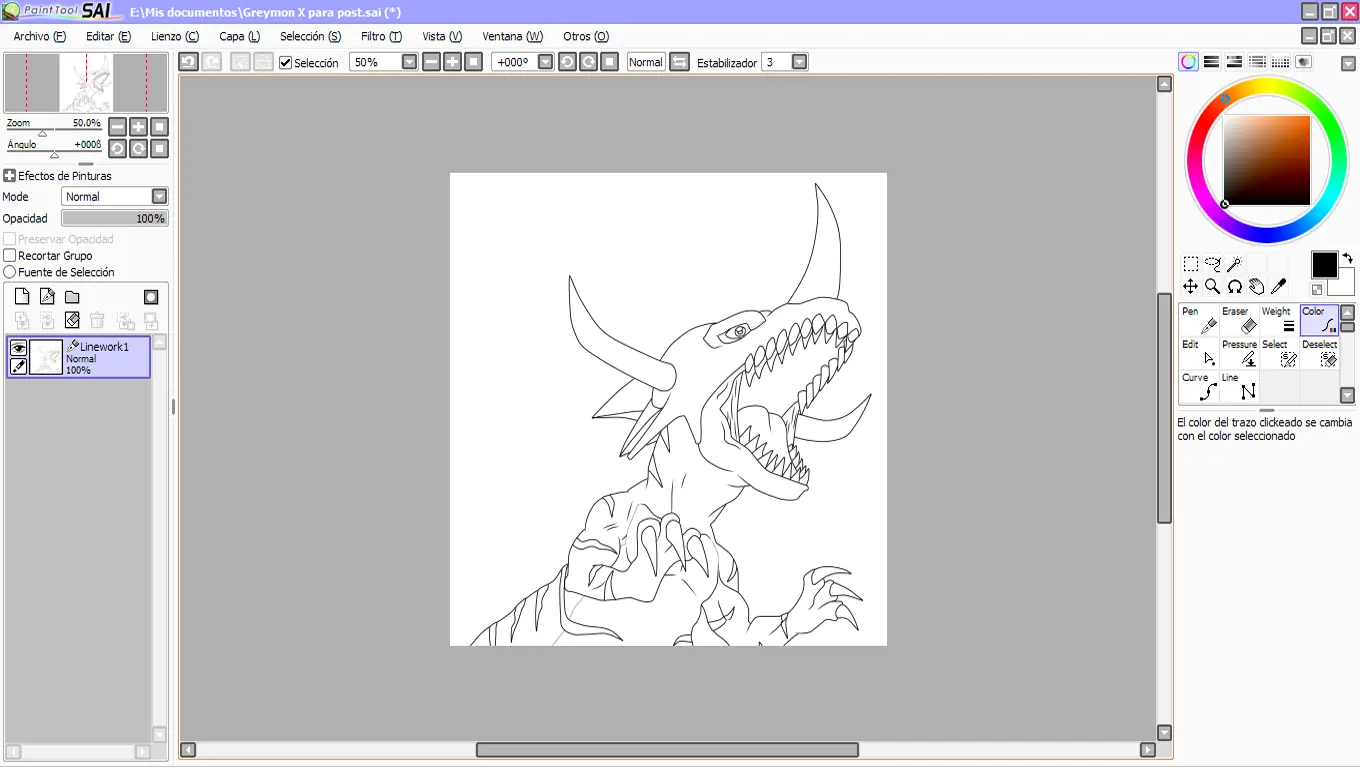
Task: Click the navigator preview thumbnail
Action: coord(86,83)
